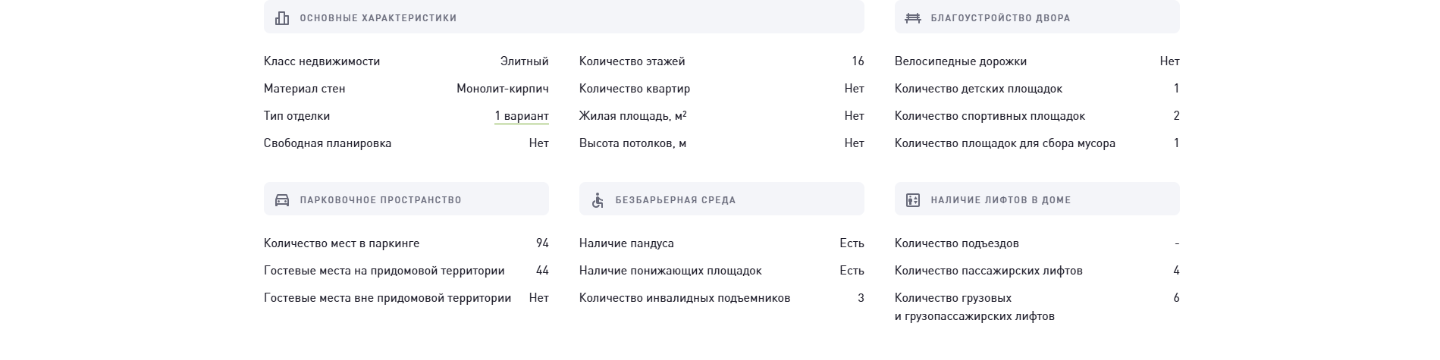Screen dimensions: 1440x360
Task: Click the wheelchair icon beside Безбарьерная среда
Action: click(597, 199)
